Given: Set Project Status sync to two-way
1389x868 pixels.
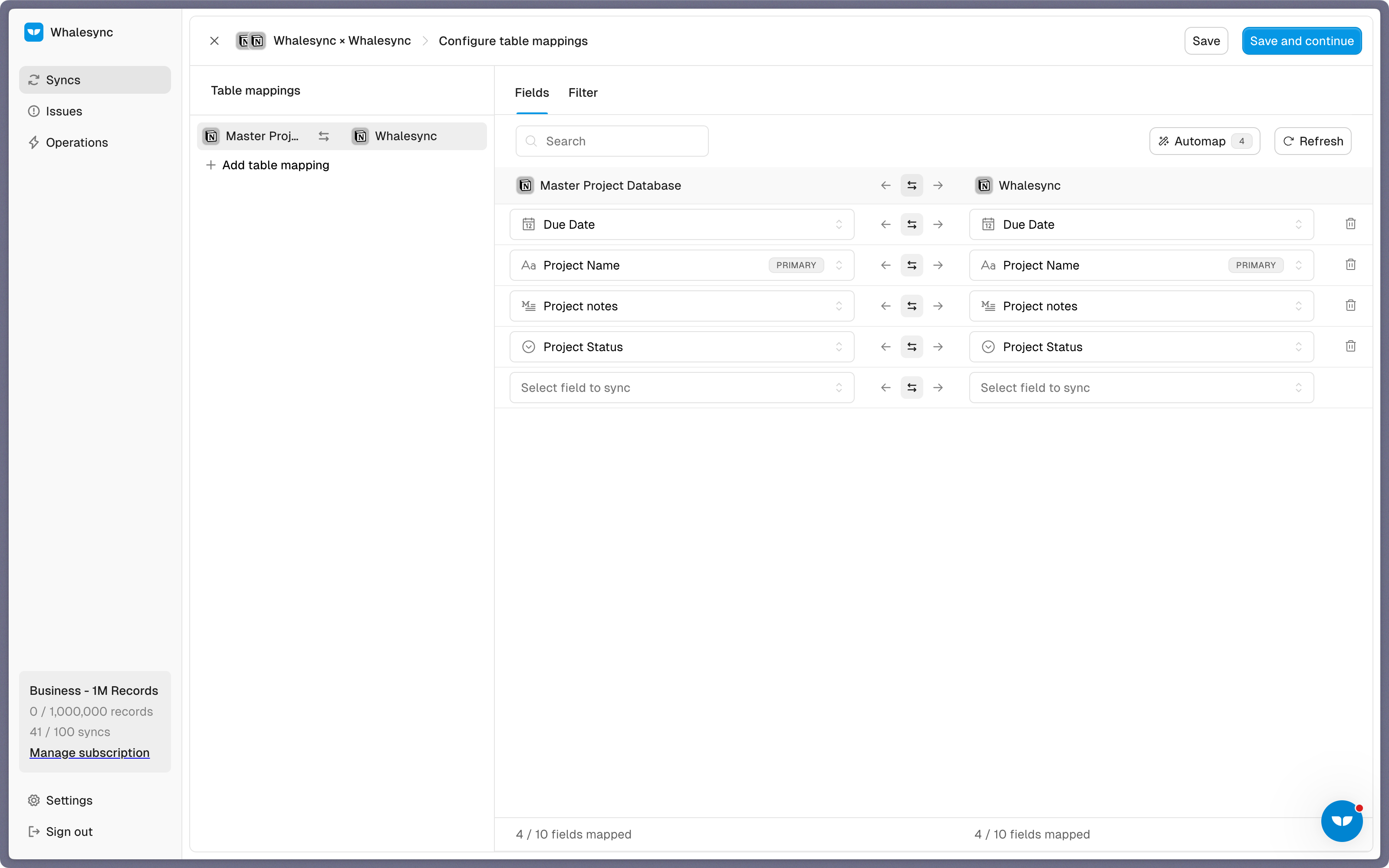Looking at the screenshot, I should [912, 347].
